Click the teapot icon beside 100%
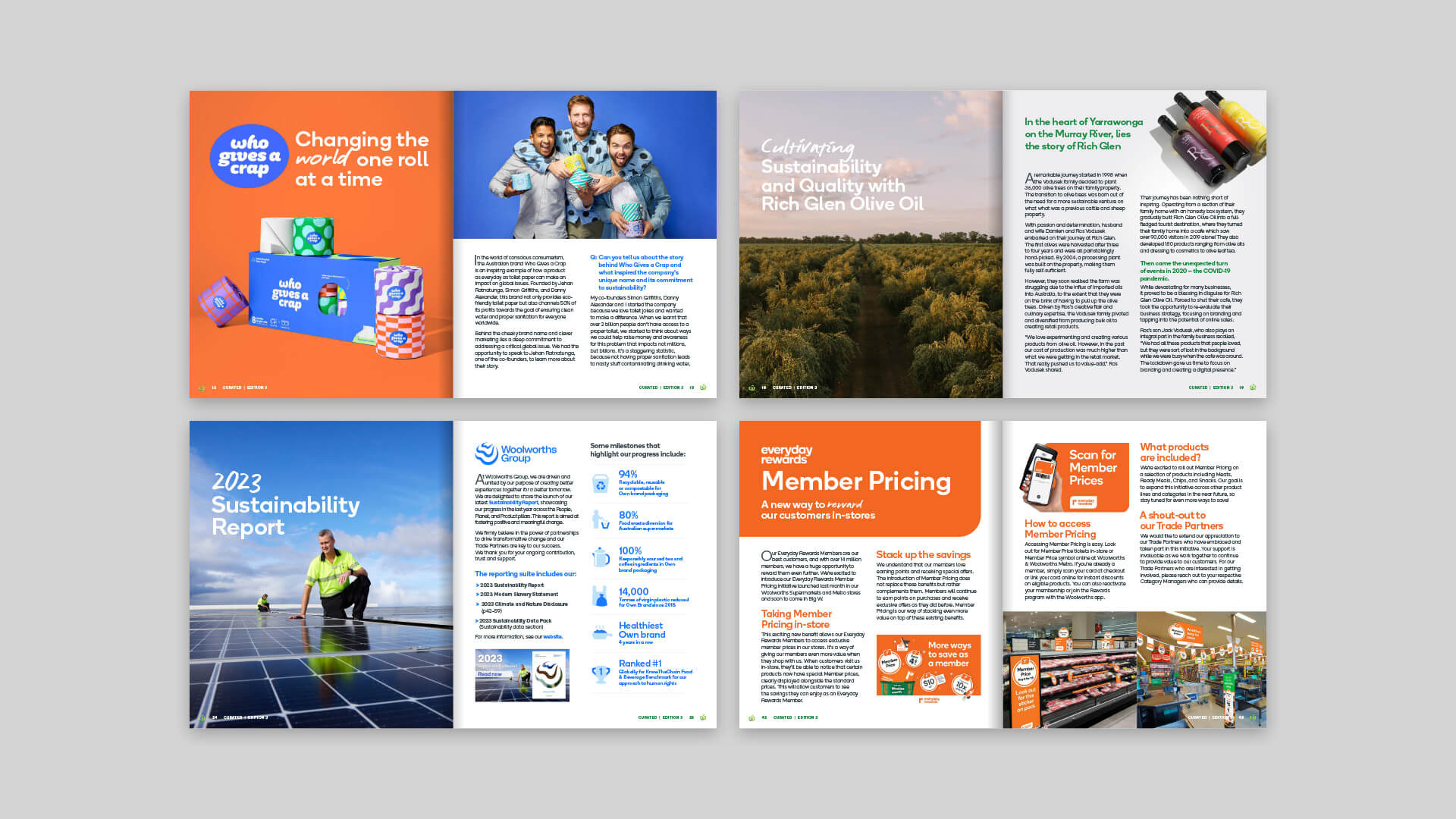 coord(601,557)
